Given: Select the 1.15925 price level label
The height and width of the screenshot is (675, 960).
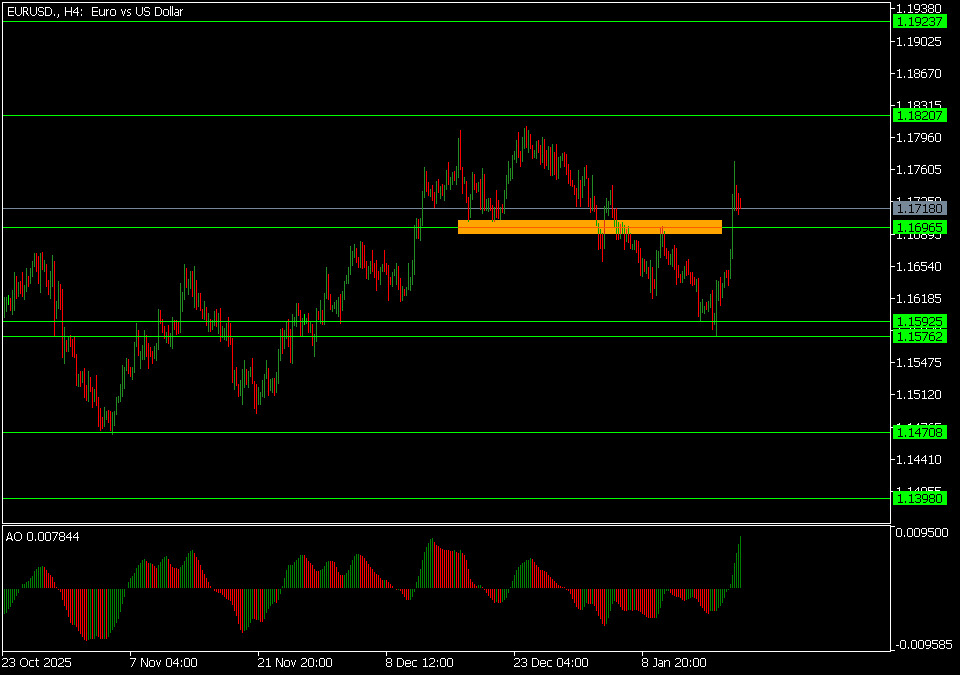Looking at the screenshot, I should pyautogui.click(x=918, y=322).
